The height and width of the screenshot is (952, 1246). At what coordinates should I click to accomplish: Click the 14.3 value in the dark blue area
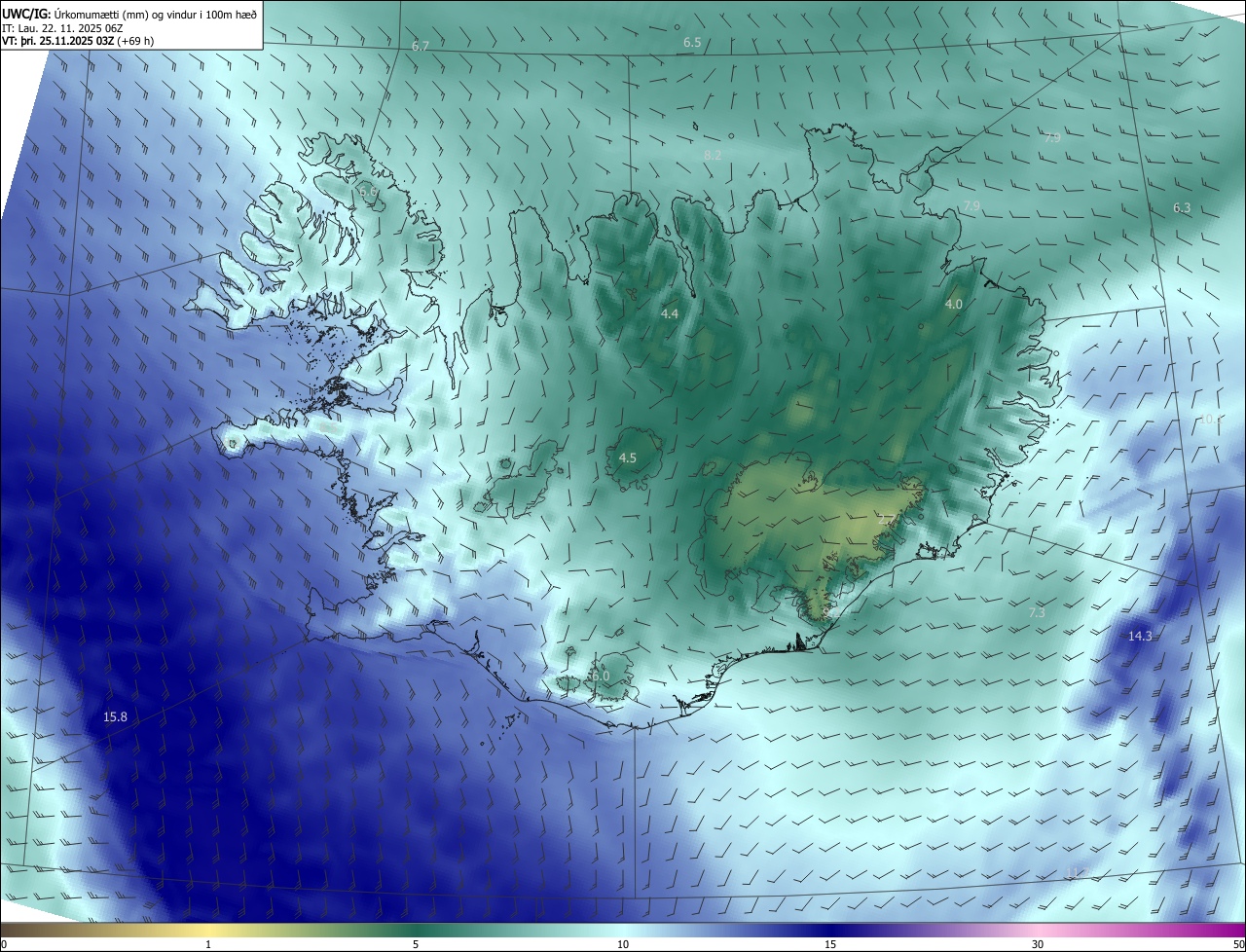point(1140,637)
